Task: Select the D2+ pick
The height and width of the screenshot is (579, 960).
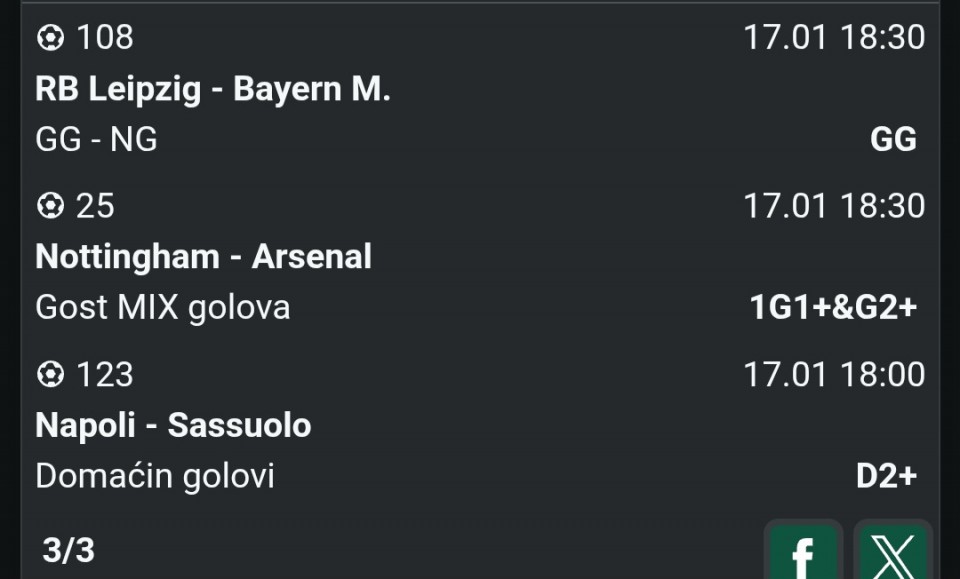Action: [886, 476]
